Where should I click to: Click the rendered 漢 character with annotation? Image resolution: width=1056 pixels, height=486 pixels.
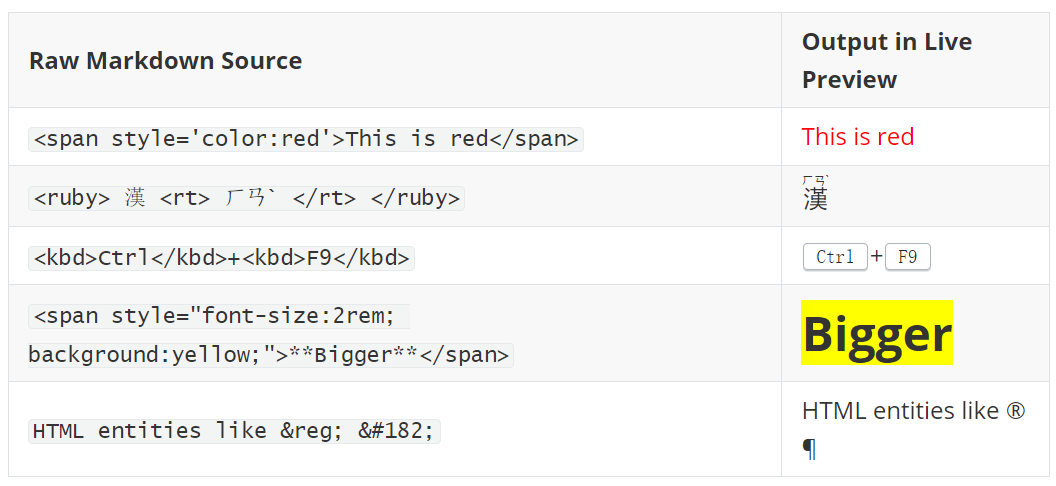pyautogui.click(x=815, y=199)
